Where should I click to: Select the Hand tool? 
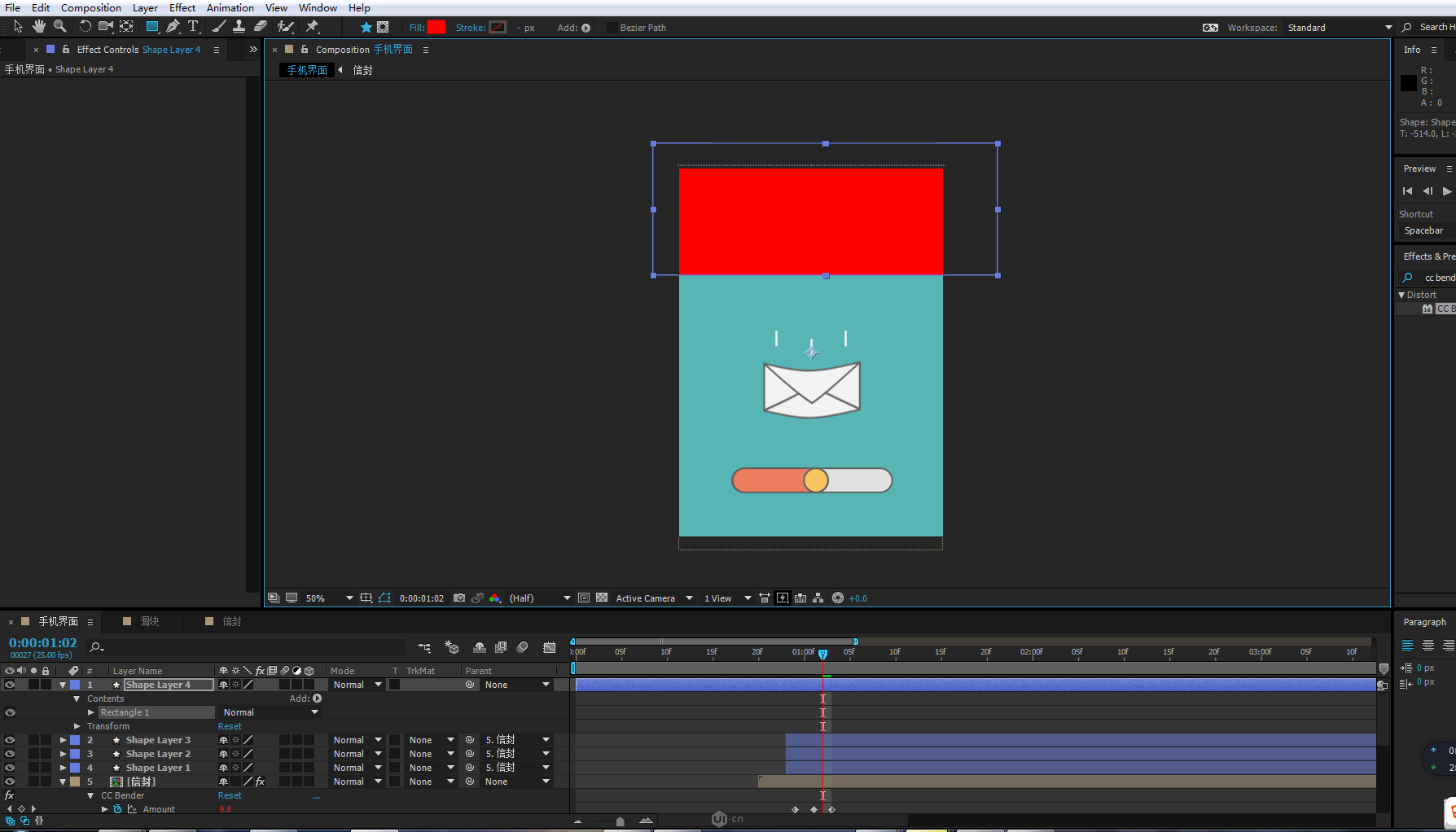coord(38,27)
